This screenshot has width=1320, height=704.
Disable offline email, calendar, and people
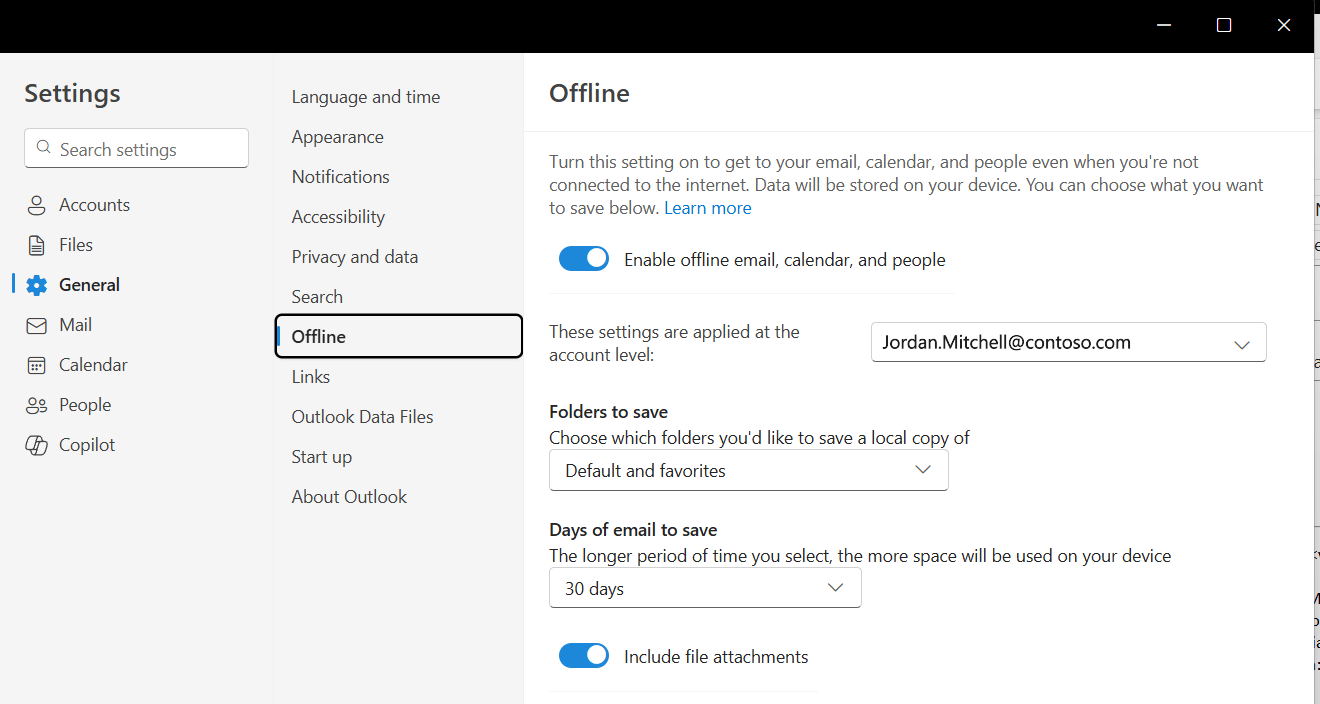click(584, 258)
